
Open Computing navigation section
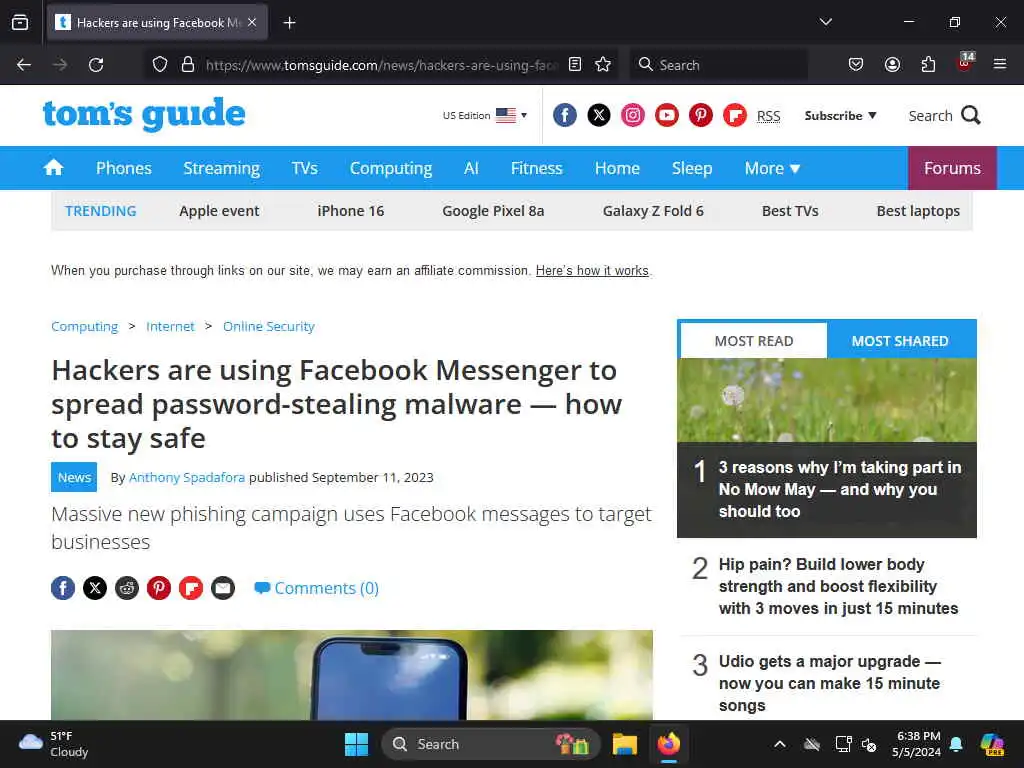click(x=391, y=168)
